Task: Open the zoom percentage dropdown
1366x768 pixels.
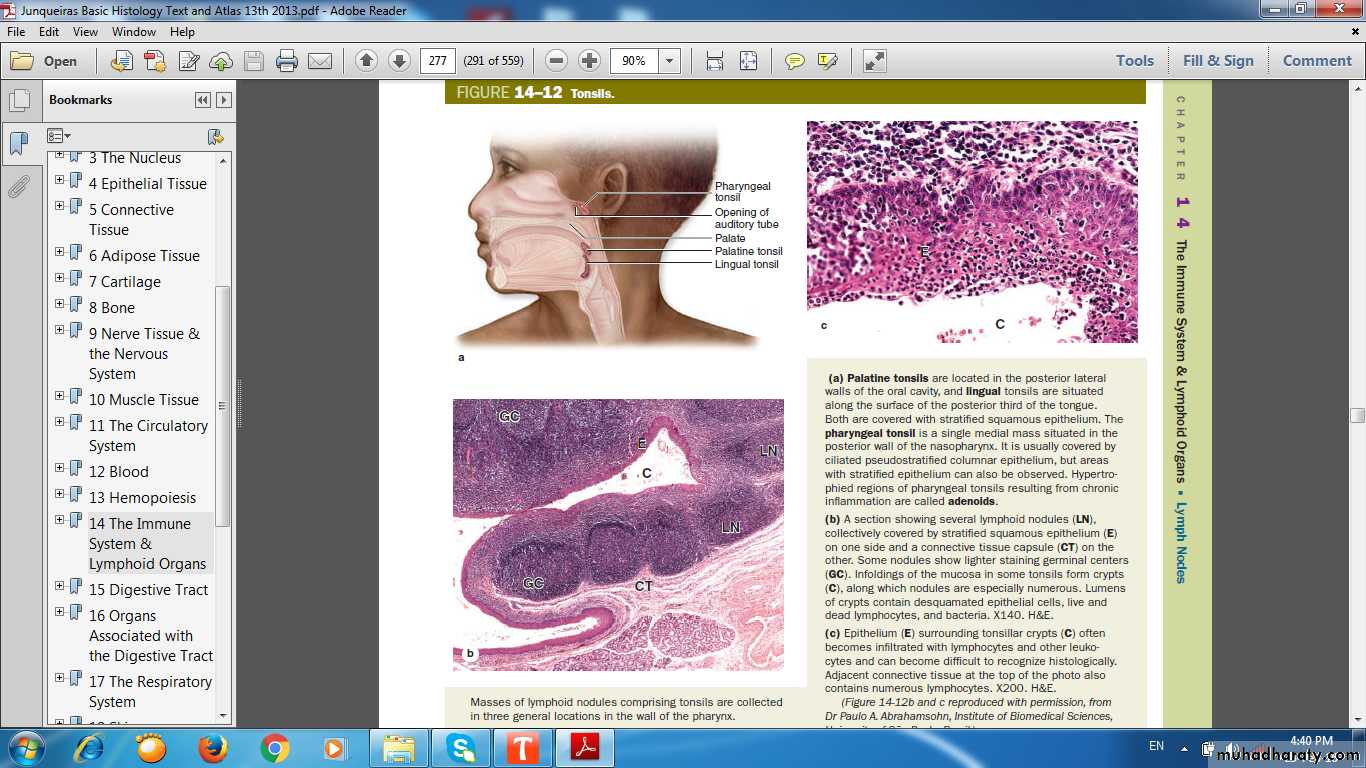Action: pyautogui.click(x=669, y=61)
